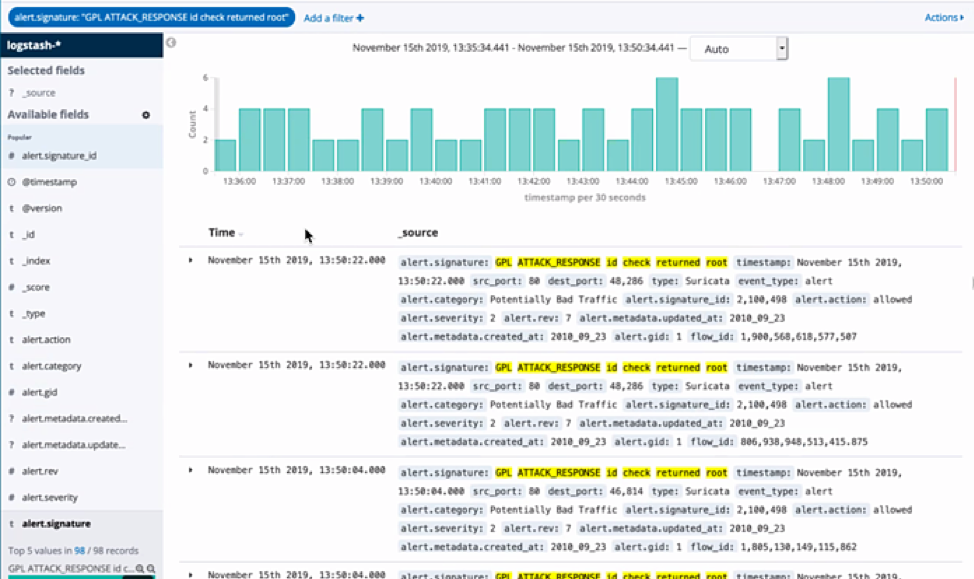Open the Auto interval dropdown

point(739,48)
